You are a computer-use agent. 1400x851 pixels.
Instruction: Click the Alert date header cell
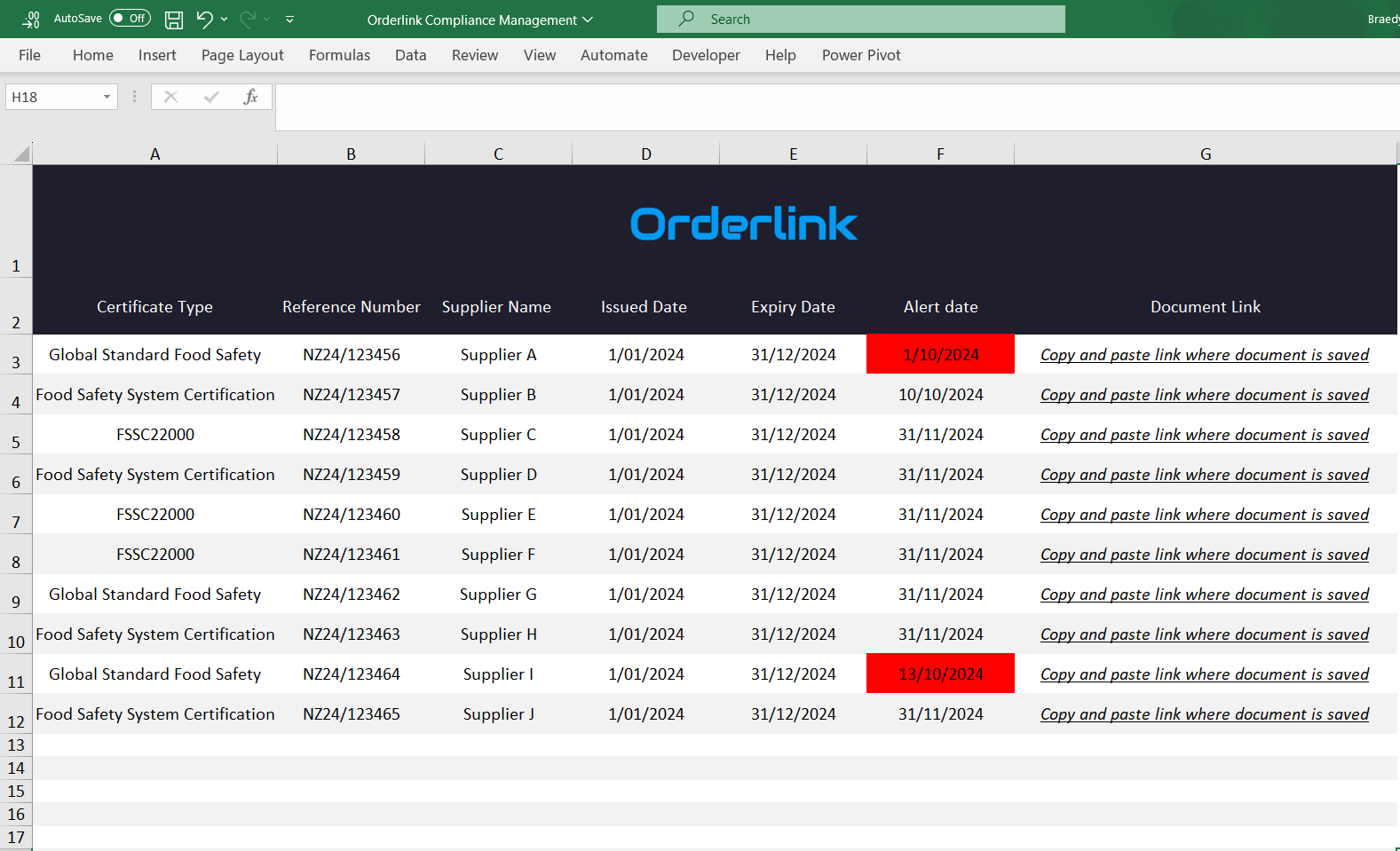(x=941, y=307)
